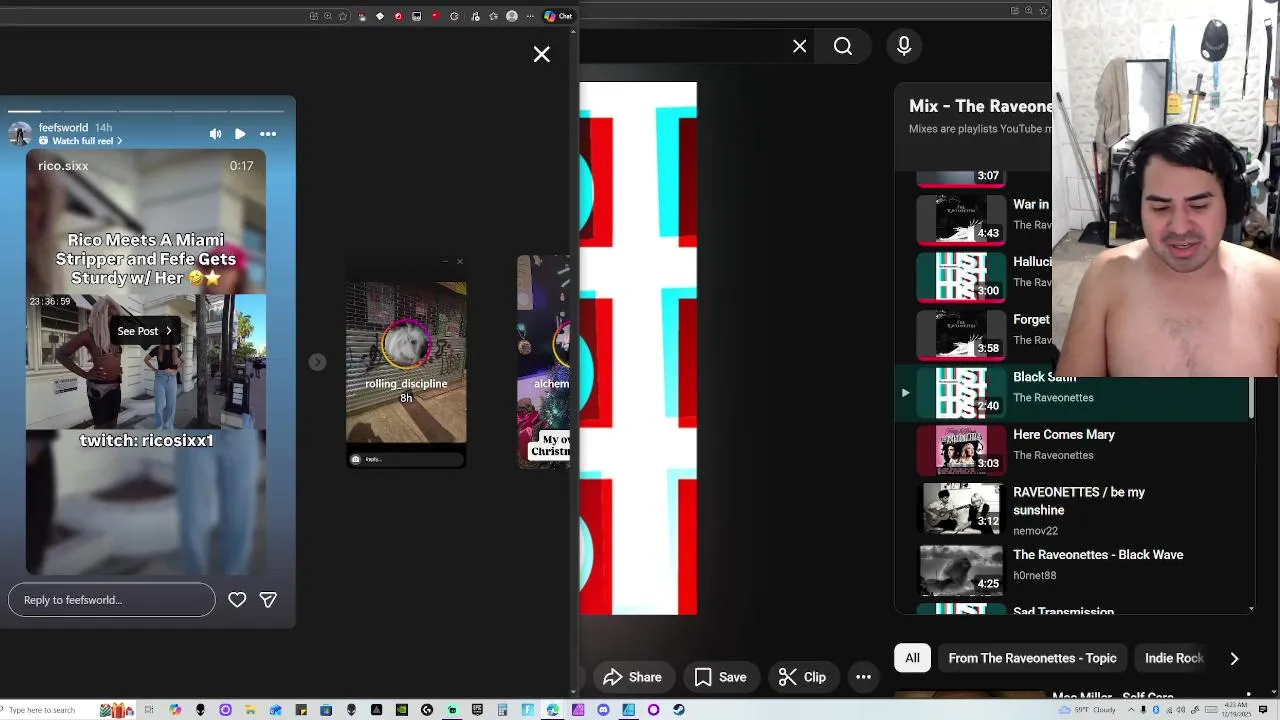Viewport: 1280px width, 720px height.
Task: Open the rolling_discipline story preview
Action: 406,362
